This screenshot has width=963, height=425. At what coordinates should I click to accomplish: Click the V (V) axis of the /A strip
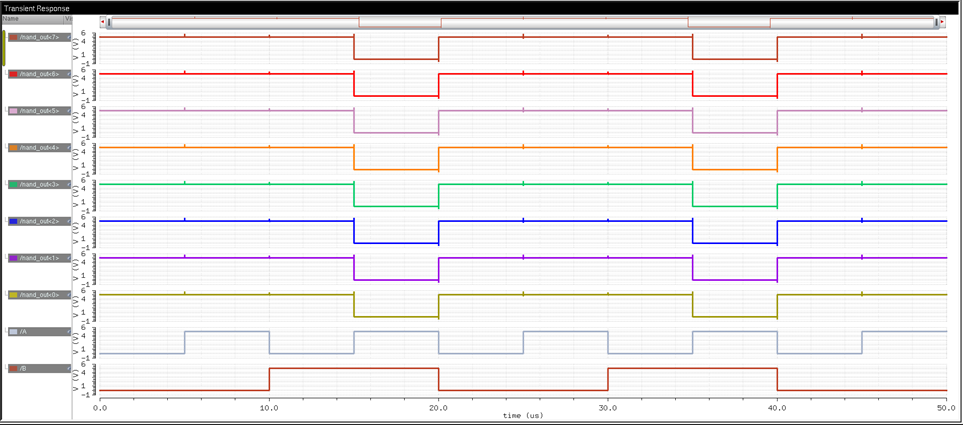click(x=85, y=343)
